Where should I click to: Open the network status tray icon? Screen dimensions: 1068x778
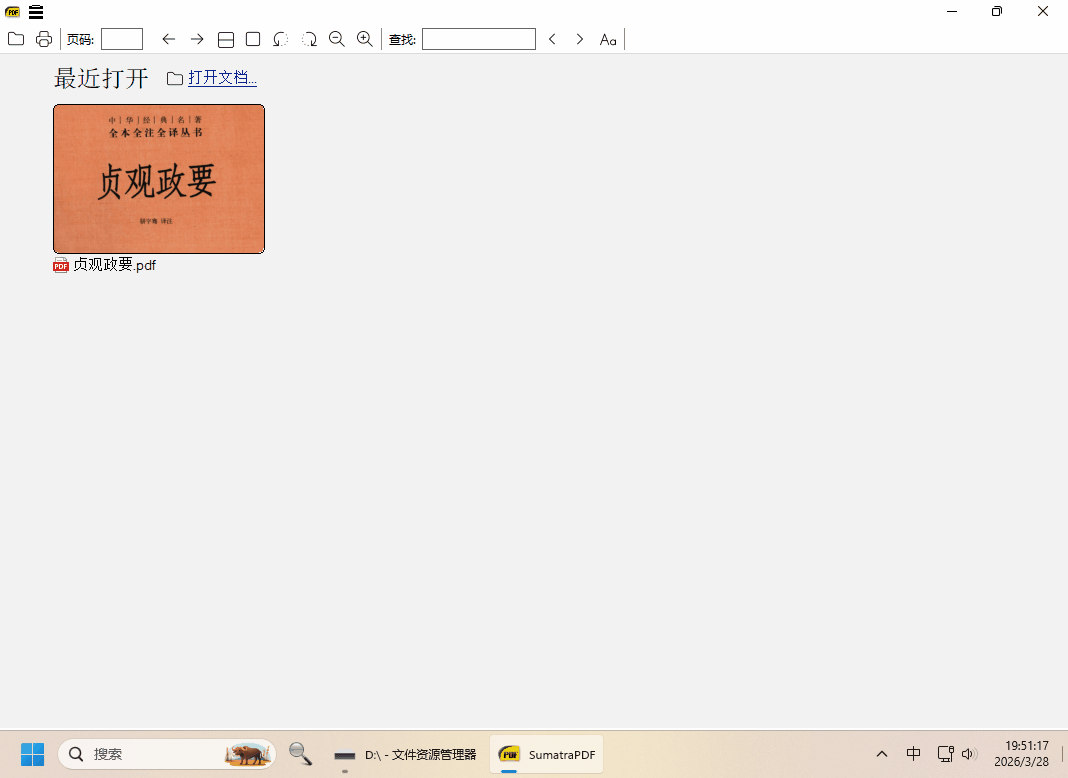(x=945, y=753)
